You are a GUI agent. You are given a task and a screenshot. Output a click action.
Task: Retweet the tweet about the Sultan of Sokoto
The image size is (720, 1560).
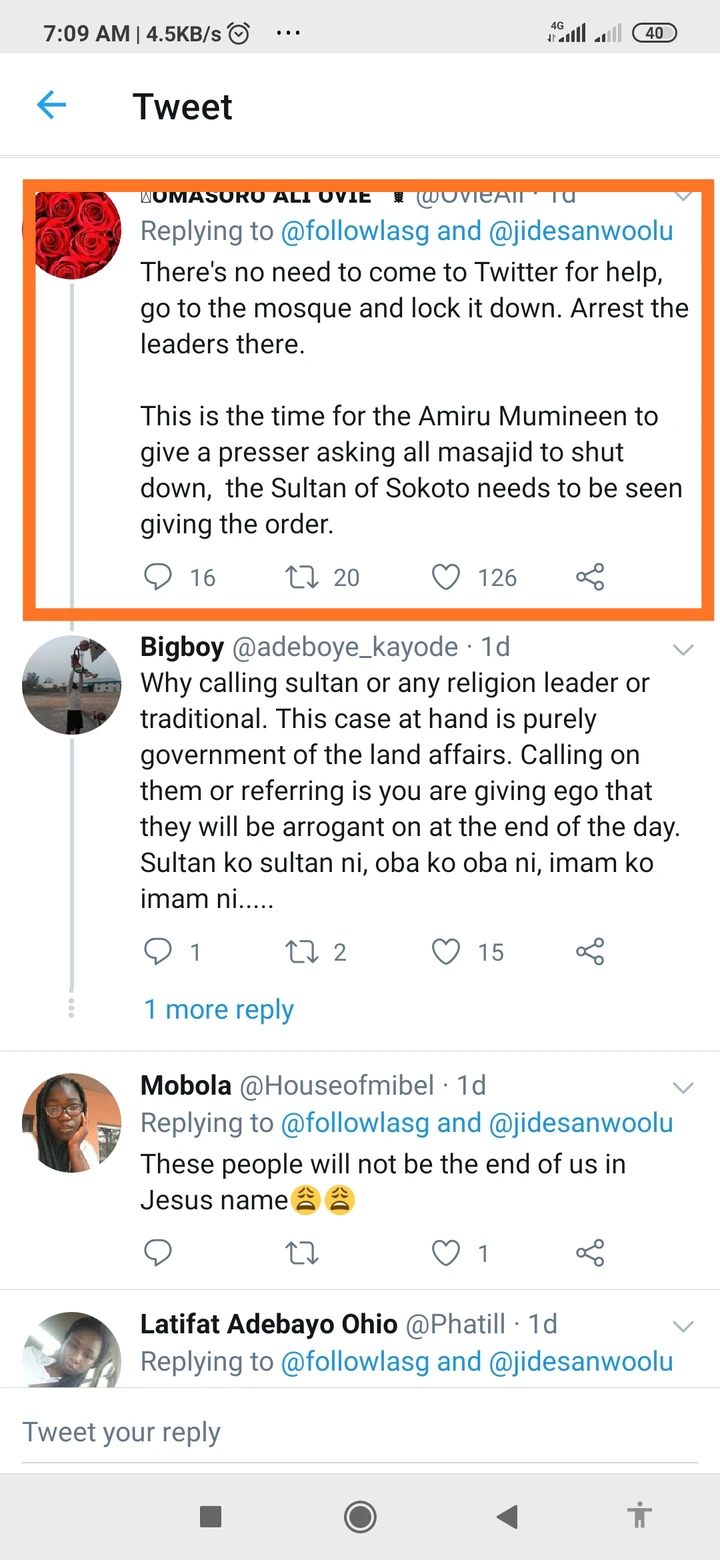click(301, 577)
